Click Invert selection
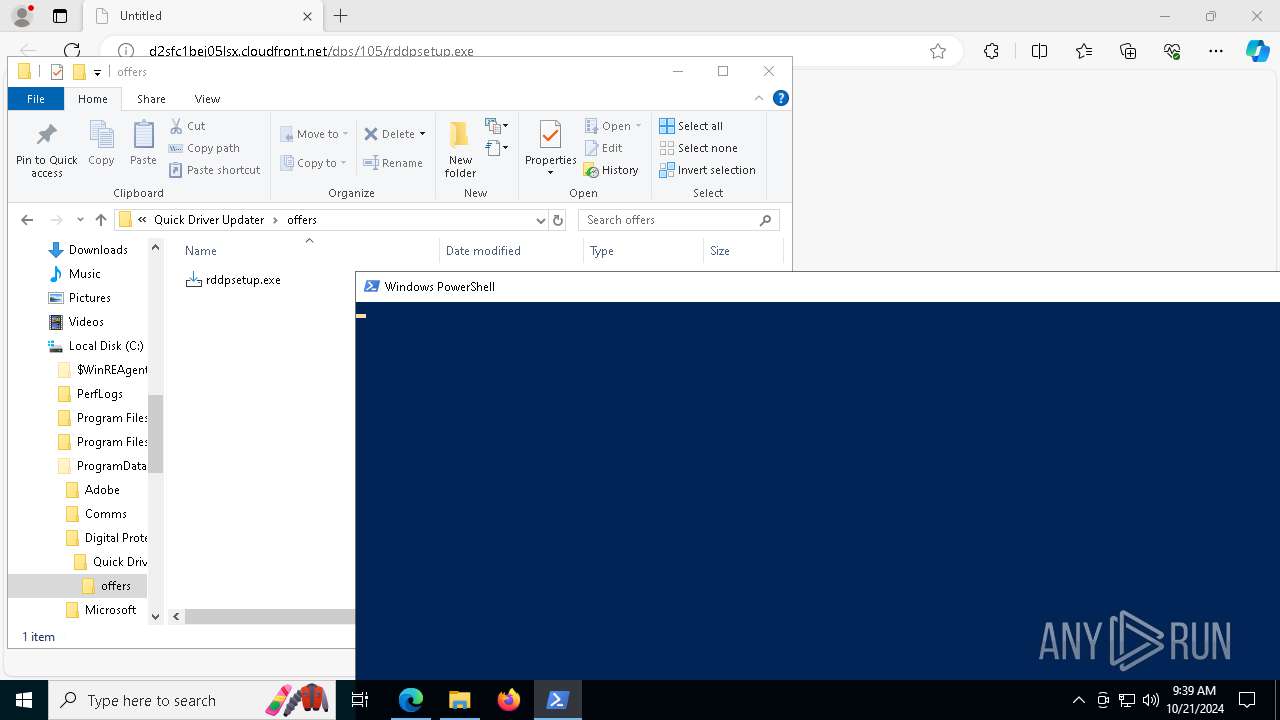 (x=707, y=170)
